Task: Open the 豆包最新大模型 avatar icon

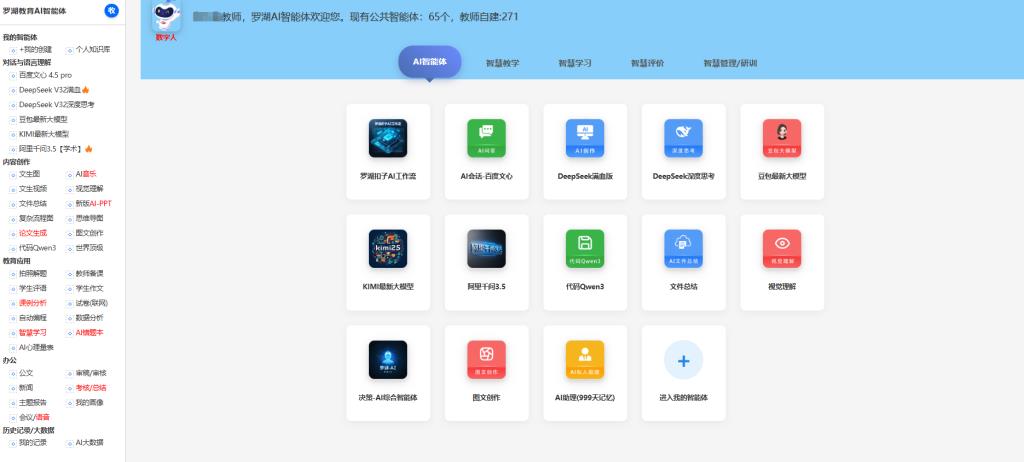Action: click(x=782, y=138)
